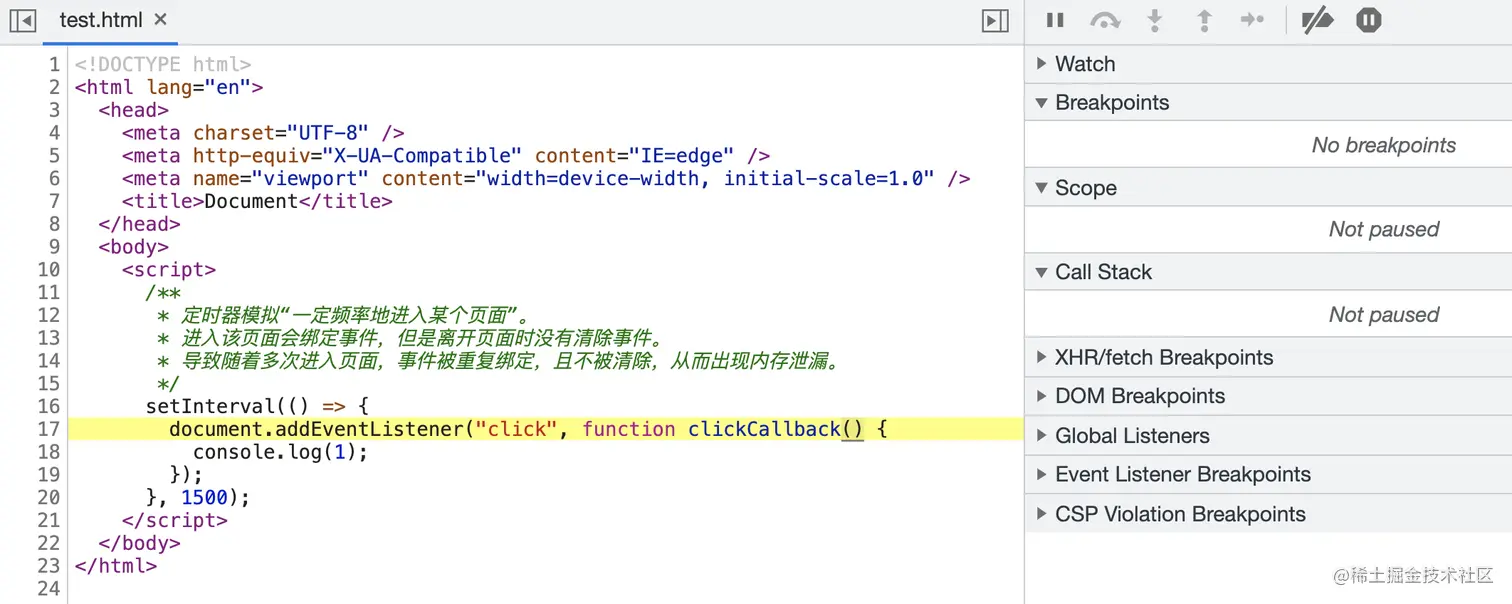Step into next function call
Image resolution: width=1512 pixels, height=604 pixels.
coord(1155,20)
